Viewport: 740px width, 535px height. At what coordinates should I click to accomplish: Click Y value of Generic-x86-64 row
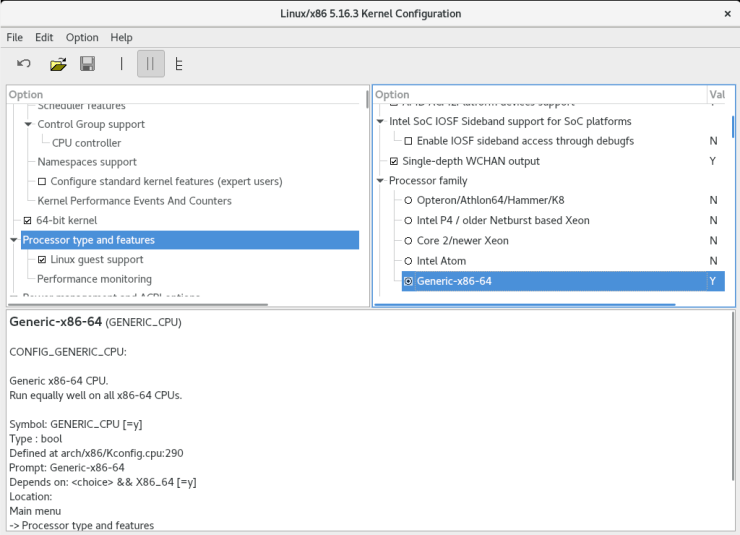(713, 281)
